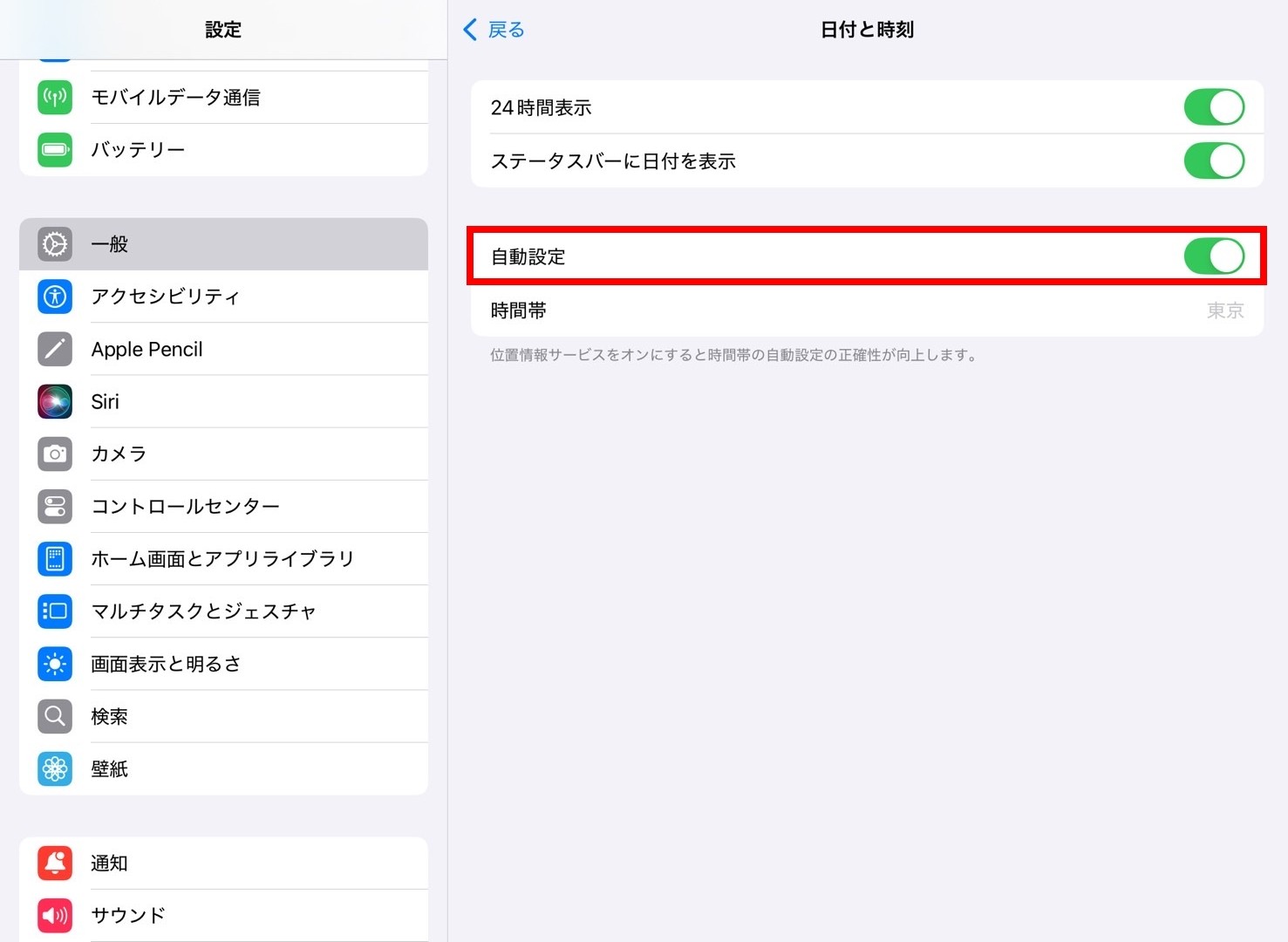Screen dimensions: 1288x942
Task: Tap the Control Center (コントロールセンター) icon
Action: (55, 506)
